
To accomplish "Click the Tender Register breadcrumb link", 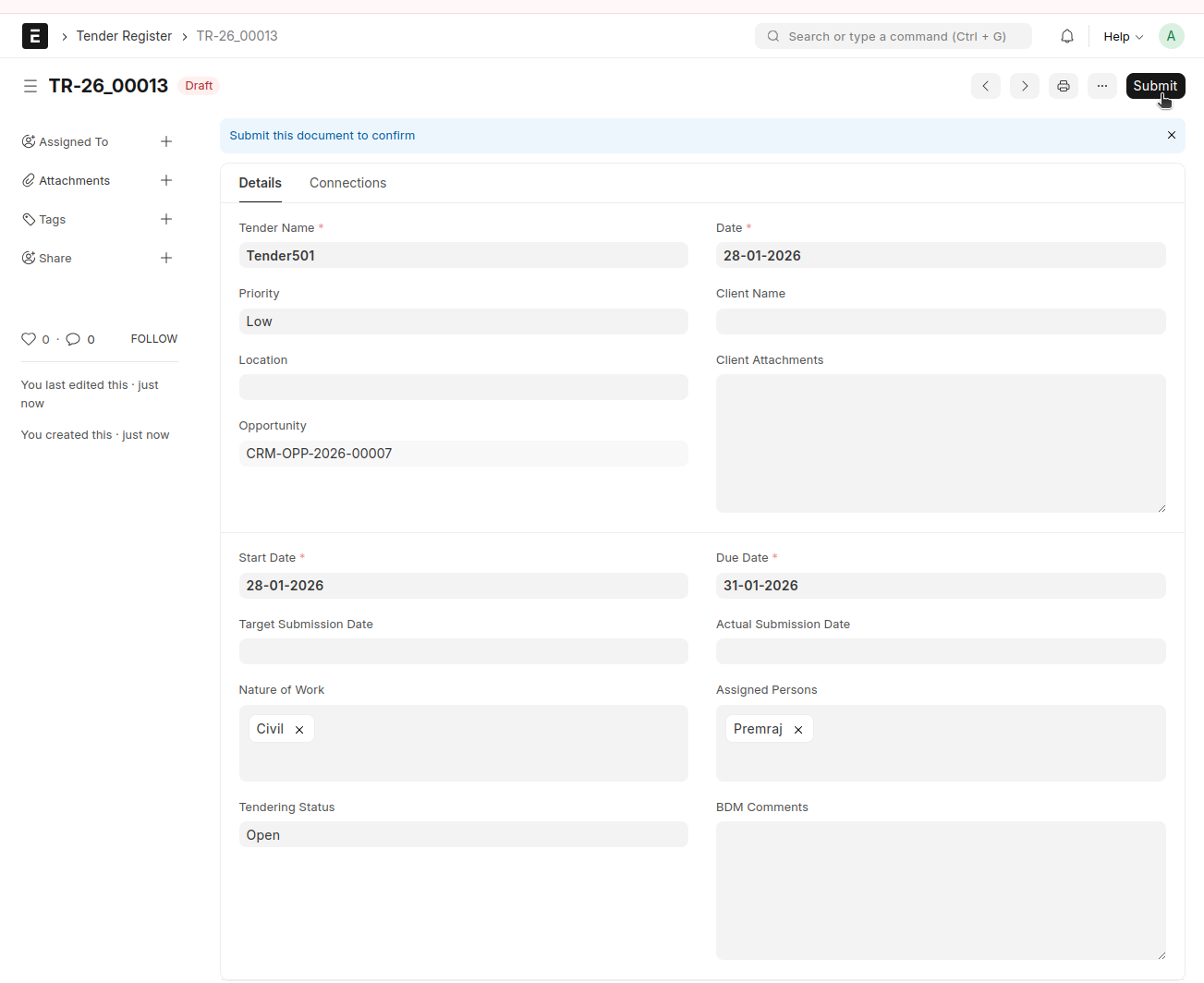I will coord(124,36).
